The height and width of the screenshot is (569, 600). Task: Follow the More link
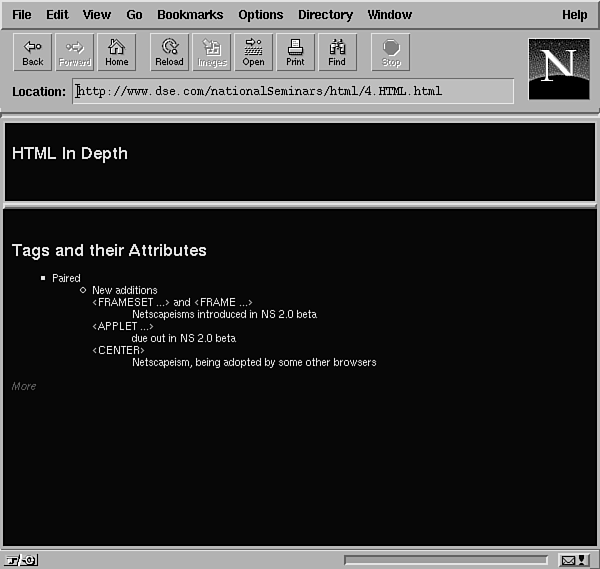(24, 386)
